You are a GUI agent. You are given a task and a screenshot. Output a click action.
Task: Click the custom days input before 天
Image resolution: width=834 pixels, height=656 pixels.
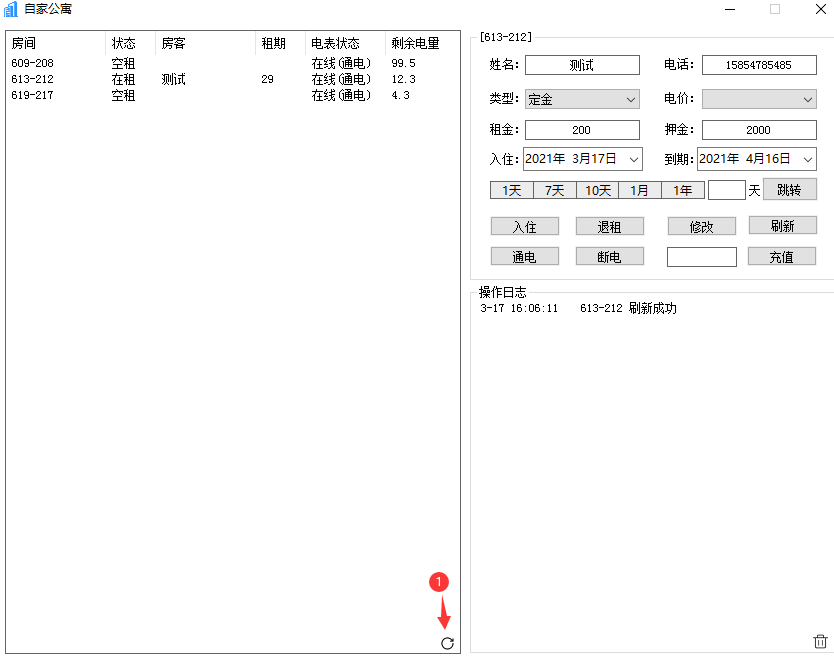[727, 190]
